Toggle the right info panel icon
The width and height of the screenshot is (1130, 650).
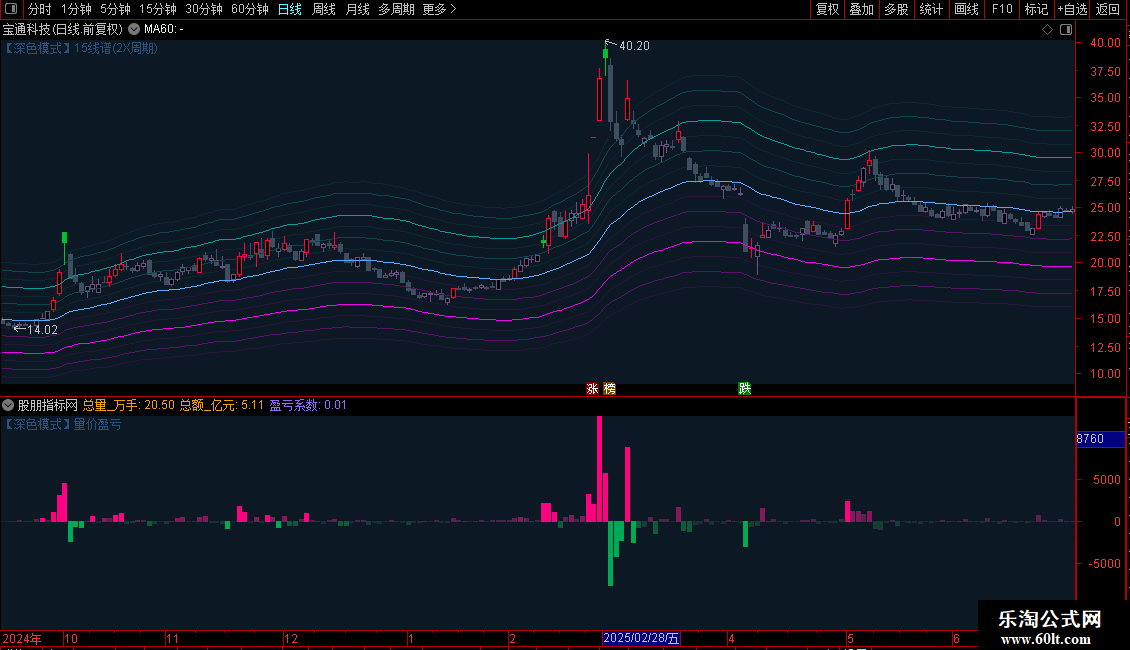pyautogui.click(x=1066, y=30)
